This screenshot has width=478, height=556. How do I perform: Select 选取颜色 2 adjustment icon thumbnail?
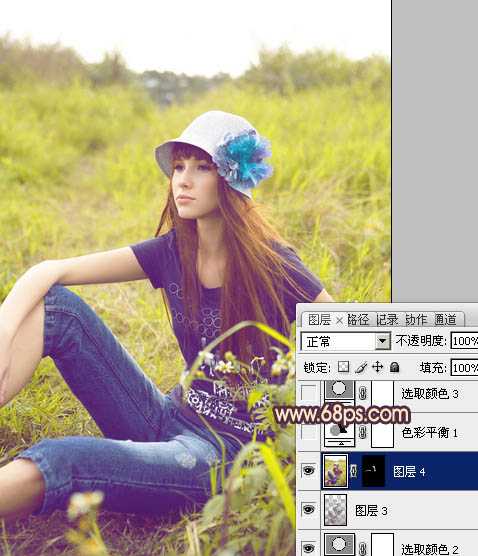coord(339,545)
